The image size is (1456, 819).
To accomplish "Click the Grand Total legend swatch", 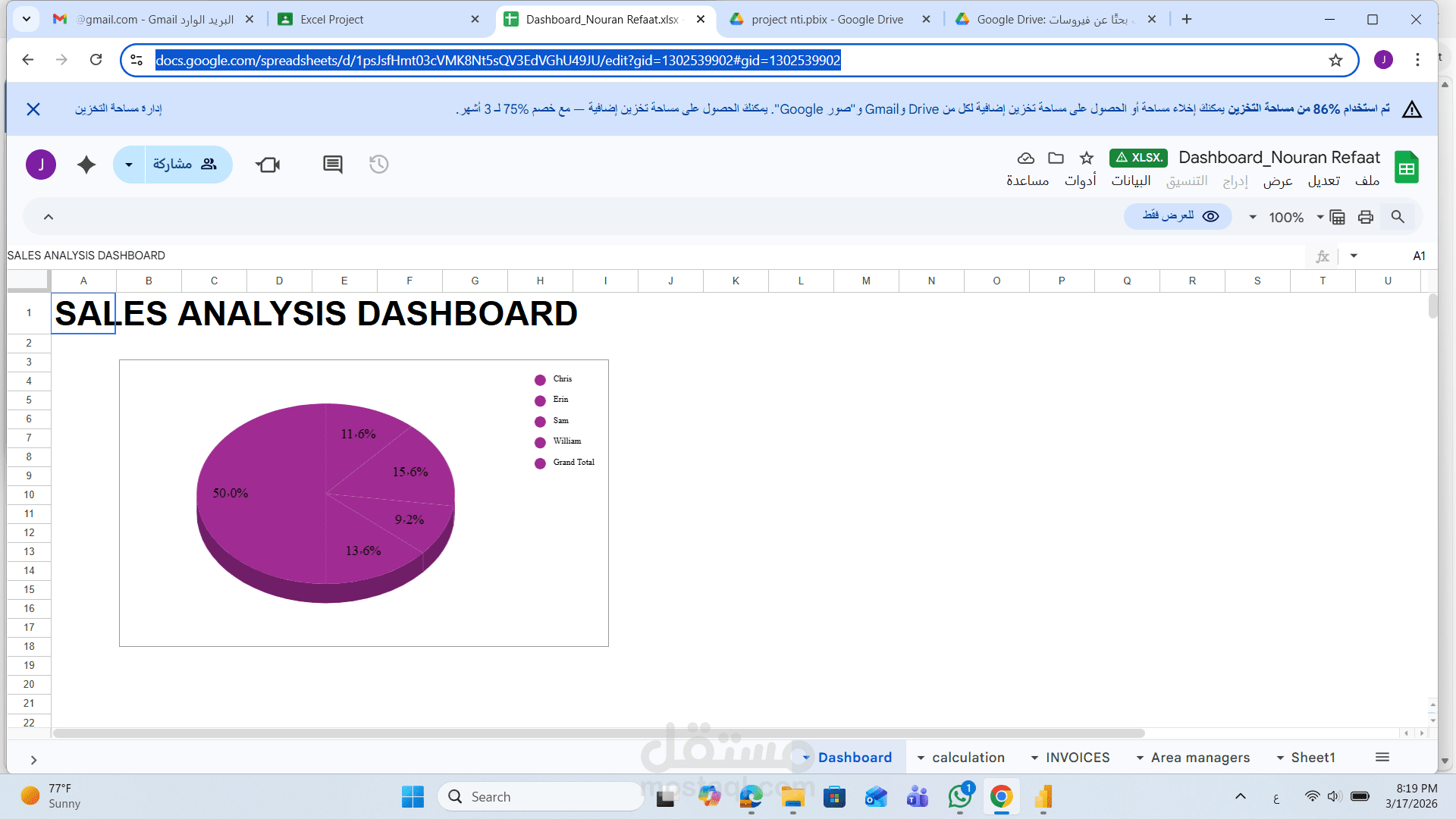I will [x=540, y=463].
